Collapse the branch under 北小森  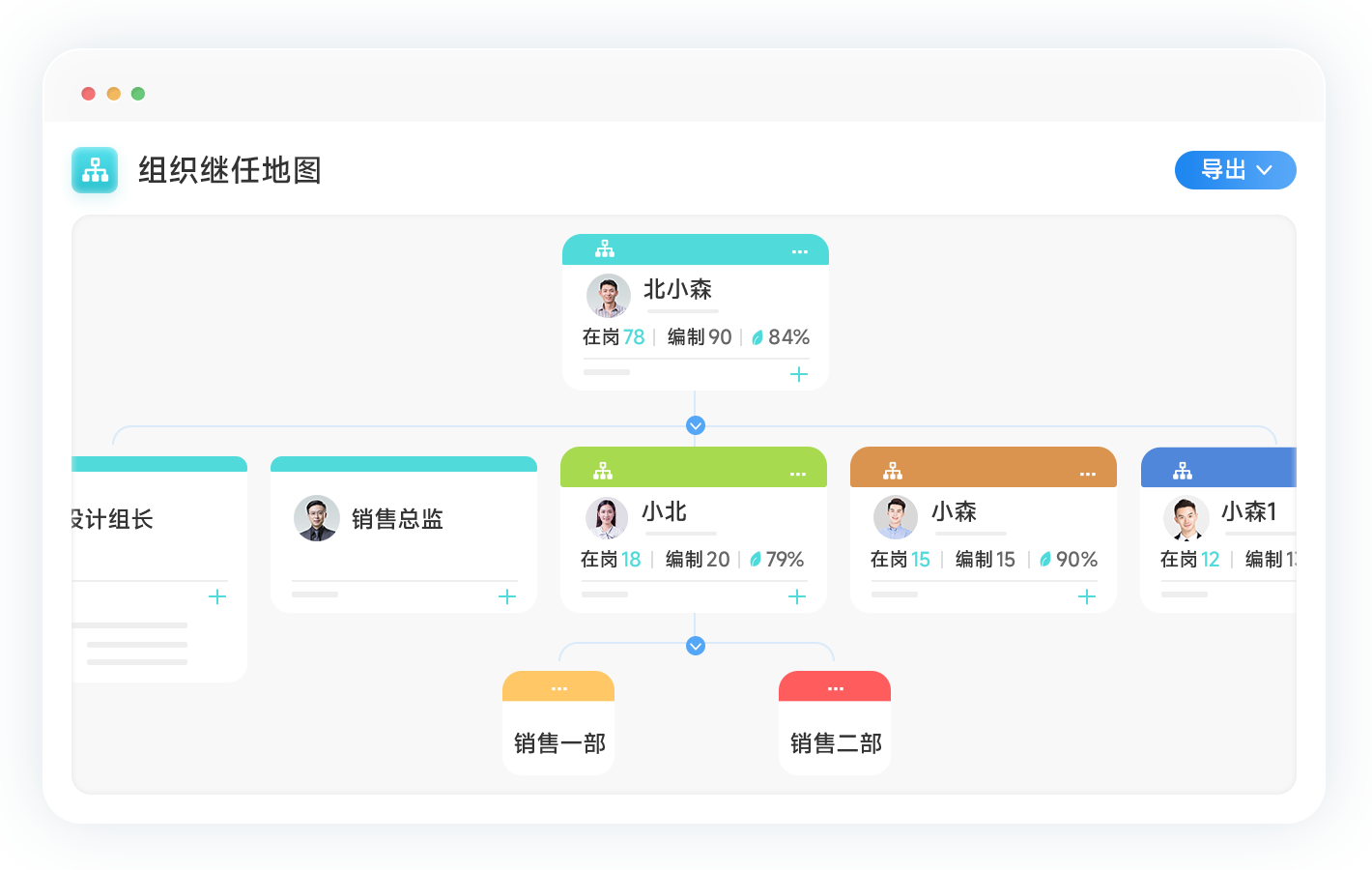pos(695,425)
